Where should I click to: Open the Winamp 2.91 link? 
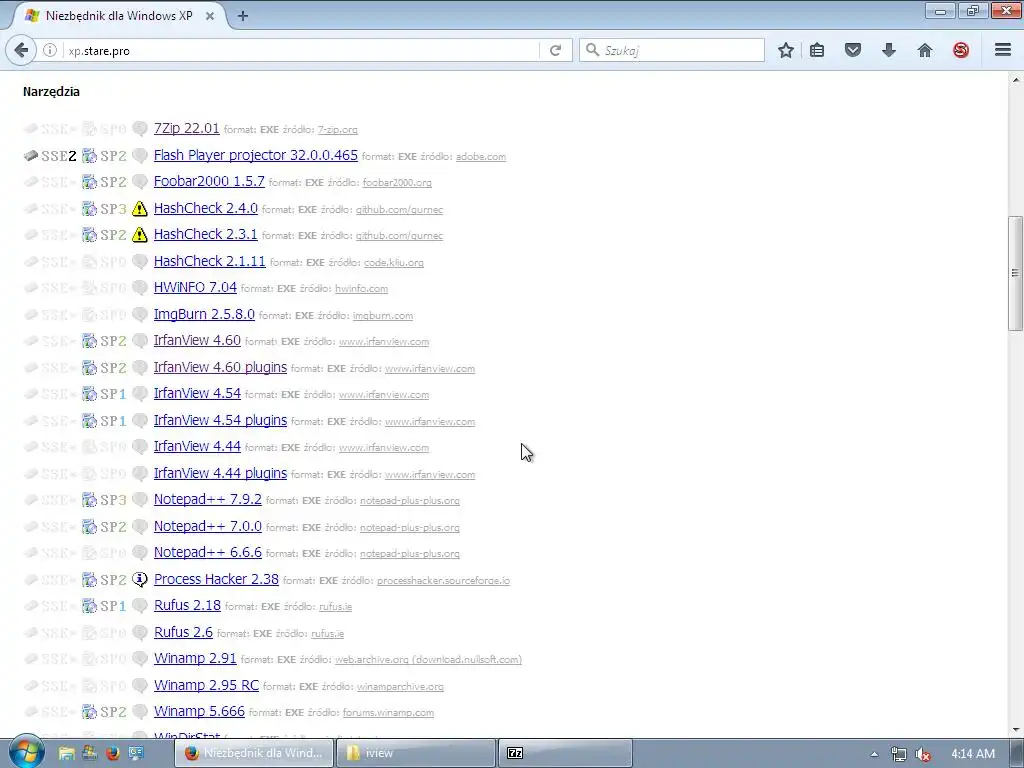click(x=195, y=658)
